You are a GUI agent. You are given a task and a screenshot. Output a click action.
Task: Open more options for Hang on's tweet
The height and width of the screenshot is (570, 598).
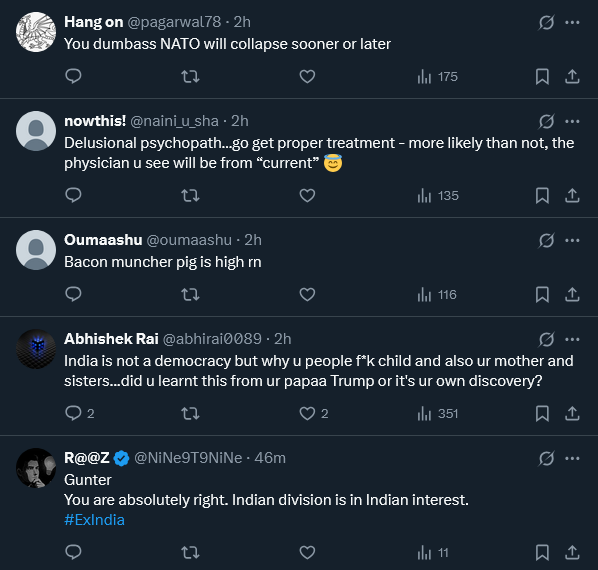(572, 22)
